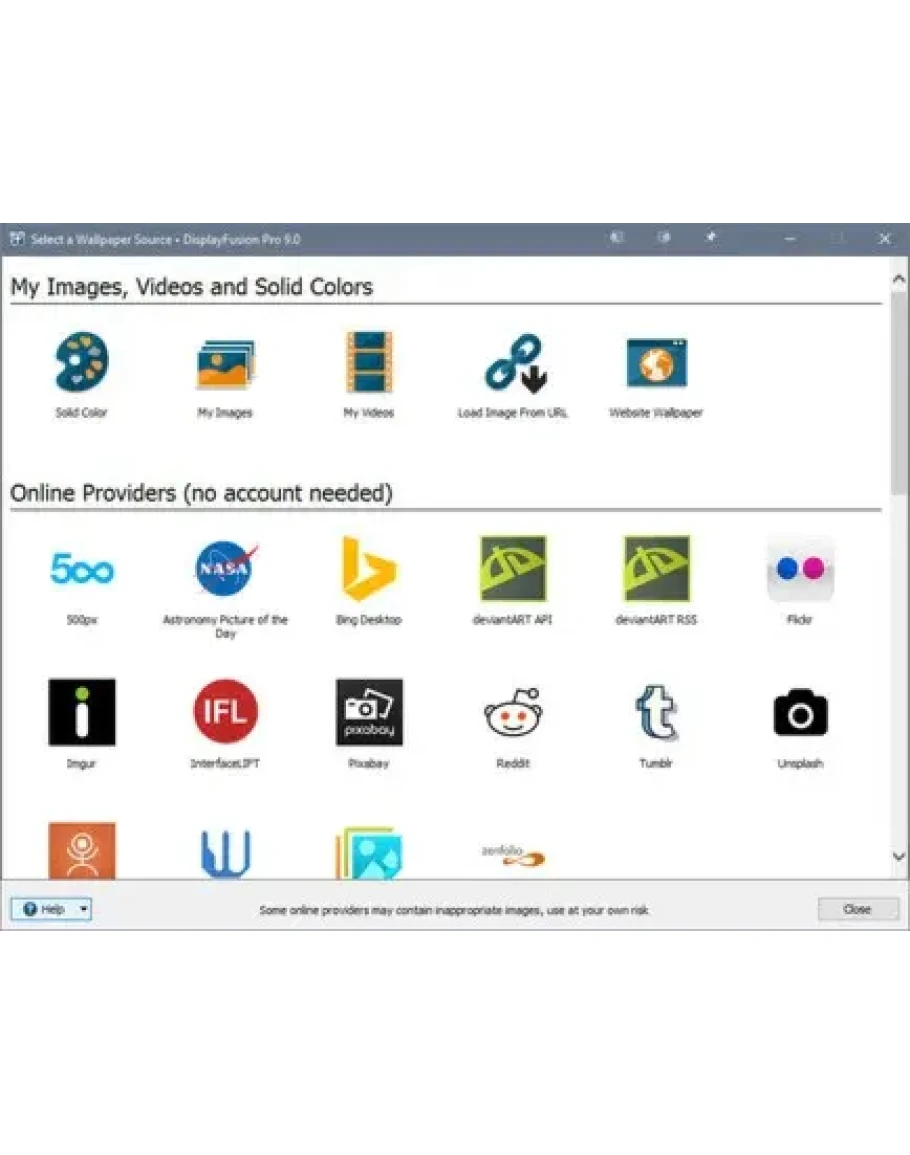Select Load Image From URL
The height and width of the screenshot is (1155, 910).
point(513,364)
